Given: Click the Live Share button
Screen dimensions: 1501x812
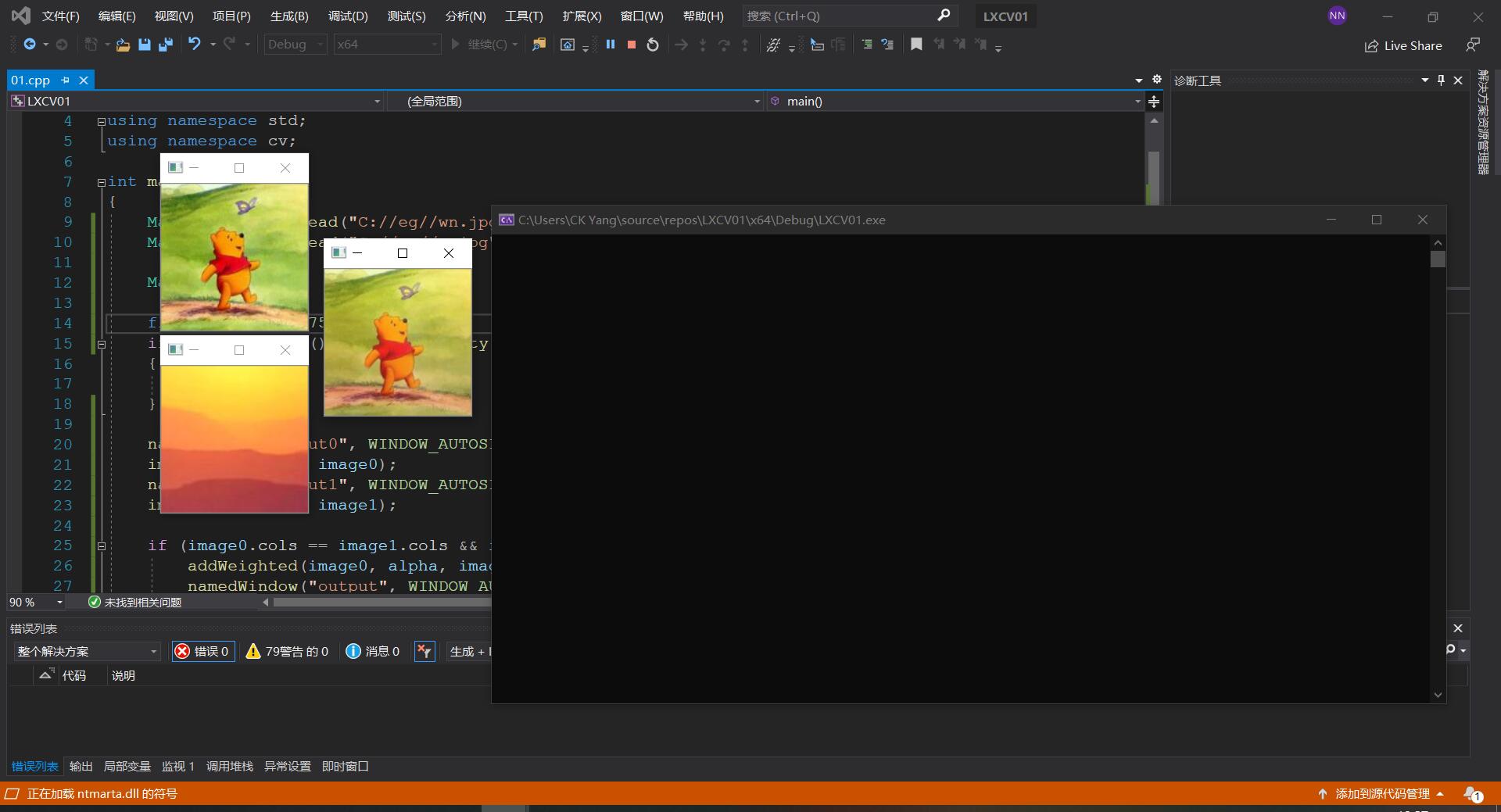Looking at the screenshot, I should pos(1403,45).
